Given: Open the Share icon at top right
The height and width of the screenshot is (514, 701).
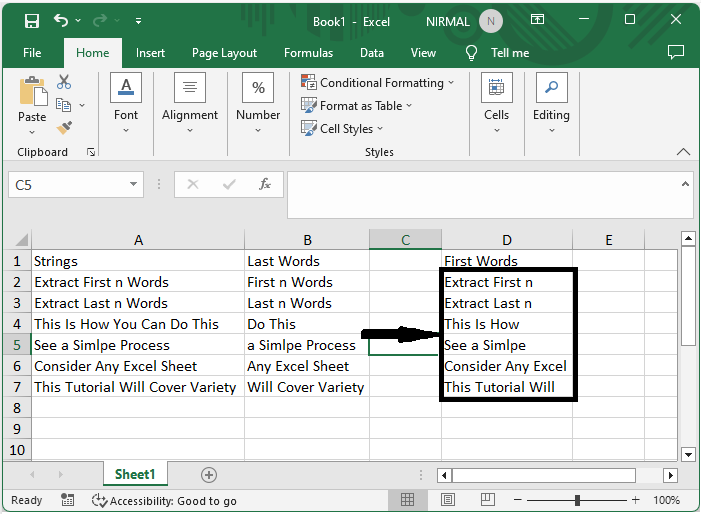Looking at the screenshot, I should [x=676, y=52].
